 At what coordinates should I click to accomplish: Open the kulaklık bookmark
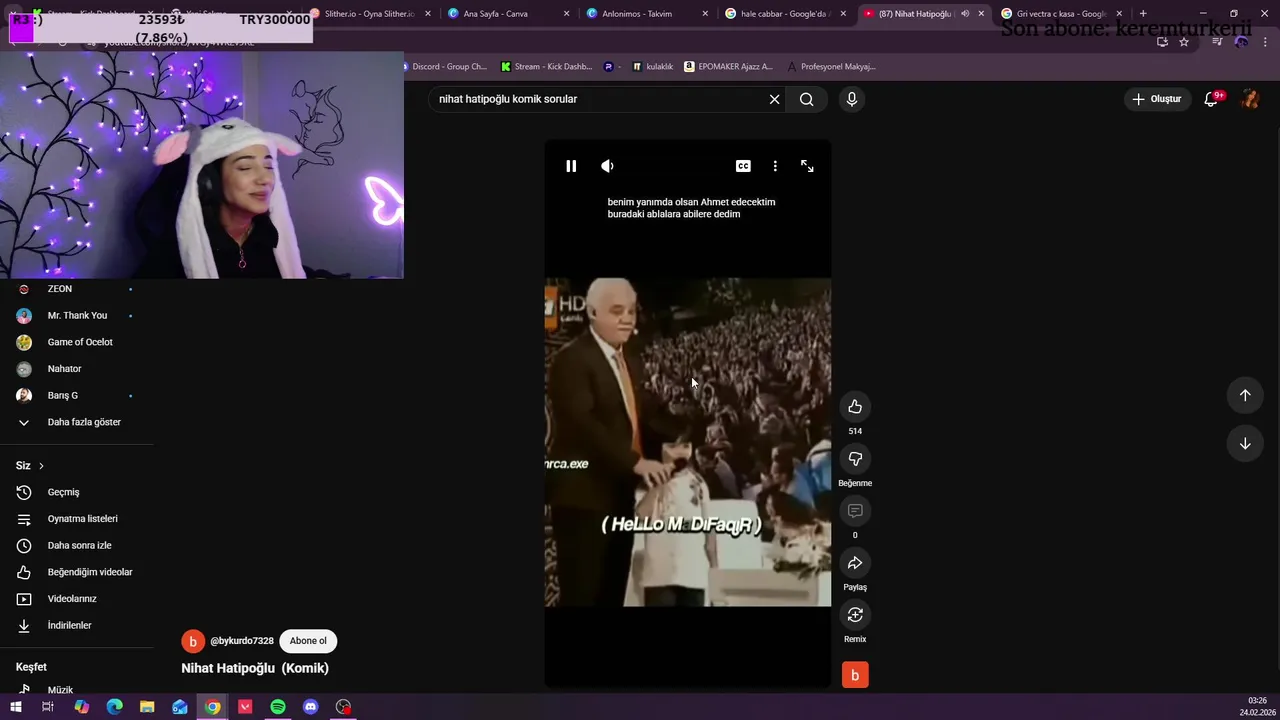(653, 67)
